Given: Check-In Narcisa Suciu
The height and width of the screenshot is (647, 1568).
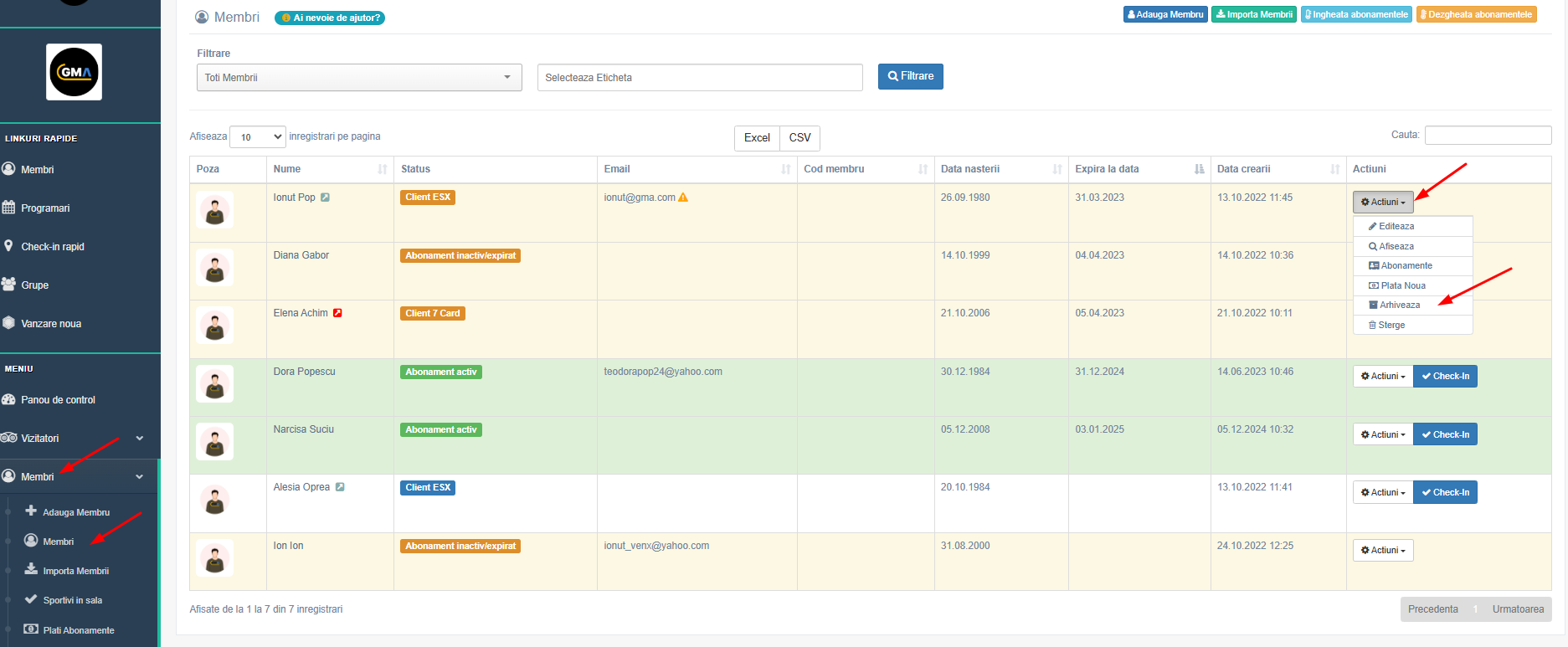Looking at the screenshot, I should 1445,434.
